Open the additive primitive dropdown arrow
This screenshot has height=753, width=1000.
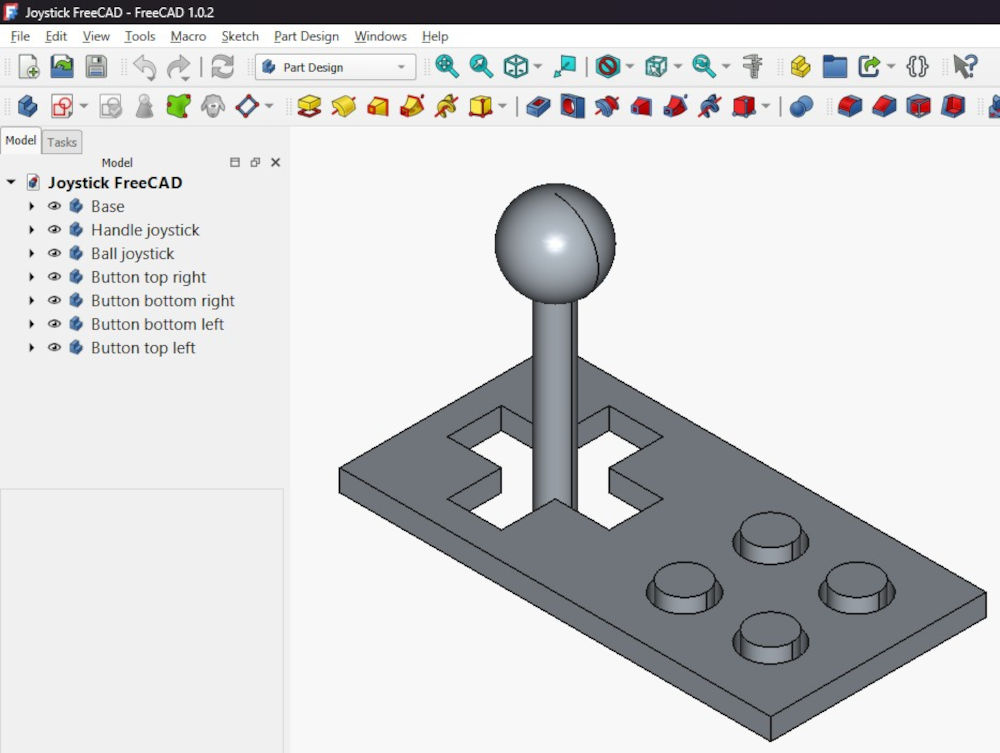coord(503,106)
